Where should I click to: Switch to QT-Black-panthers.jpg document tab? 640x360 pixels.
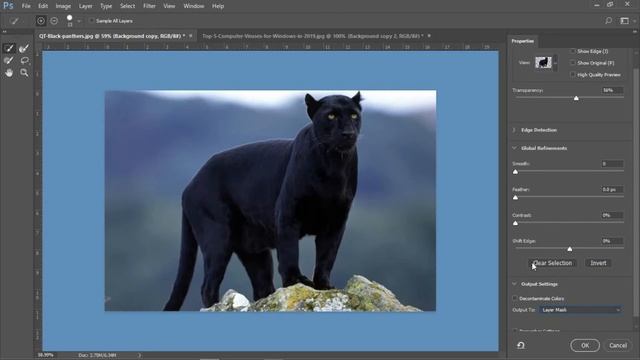[x=112, y=36]
